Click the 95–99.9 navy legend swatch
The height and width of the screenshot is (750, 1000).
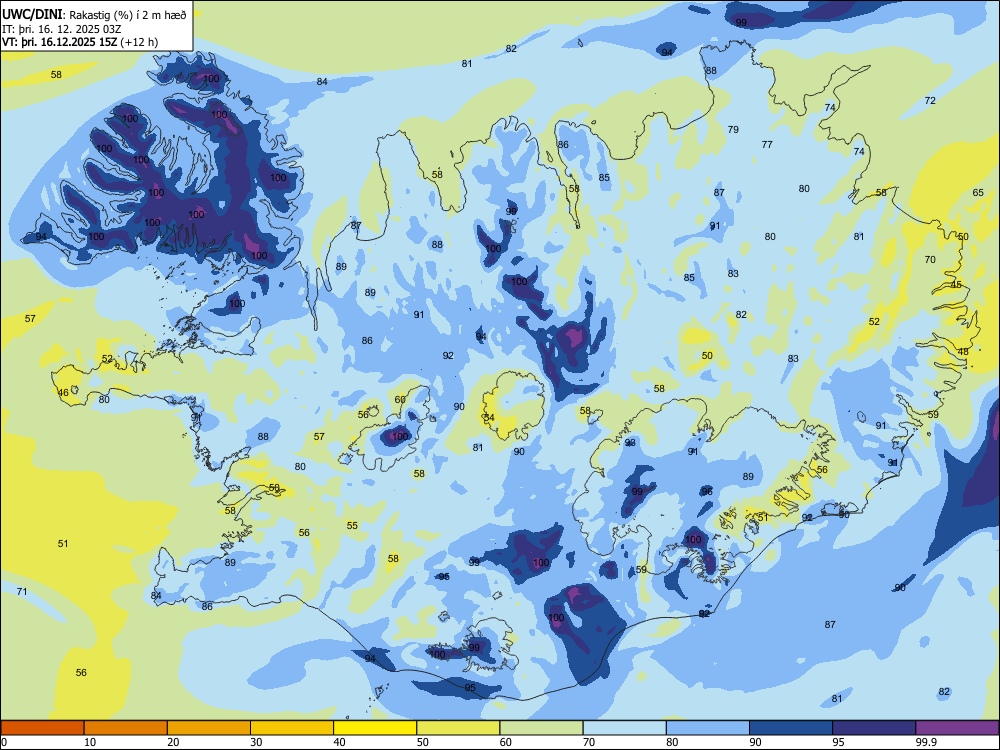[x=874, y=728]
